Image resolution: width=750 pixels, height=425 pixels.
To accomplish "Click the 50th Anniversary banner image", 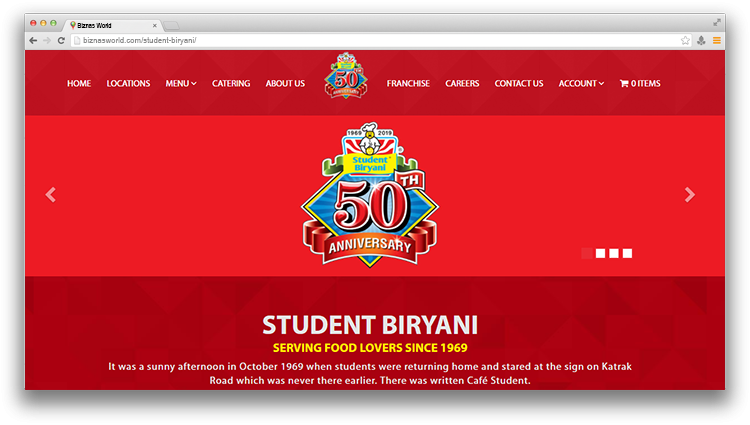I will [x=369, y=196].
